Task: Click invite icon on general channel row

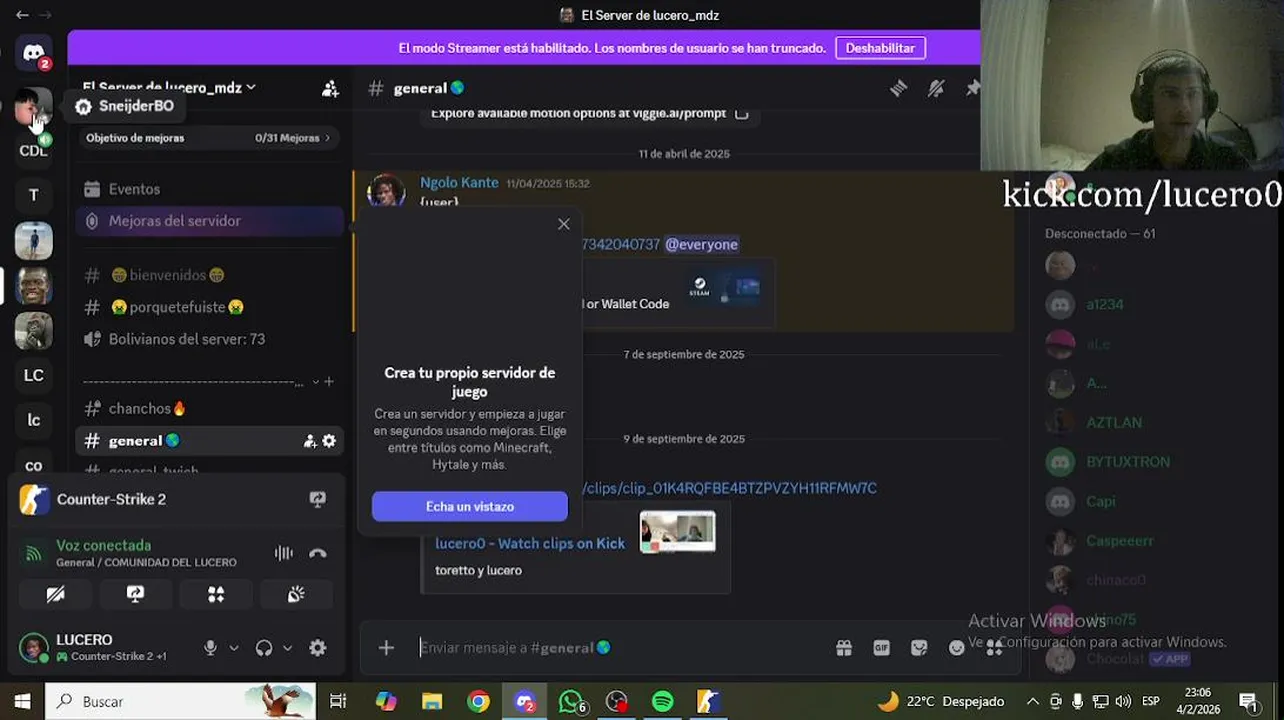Action: [310, 441]
